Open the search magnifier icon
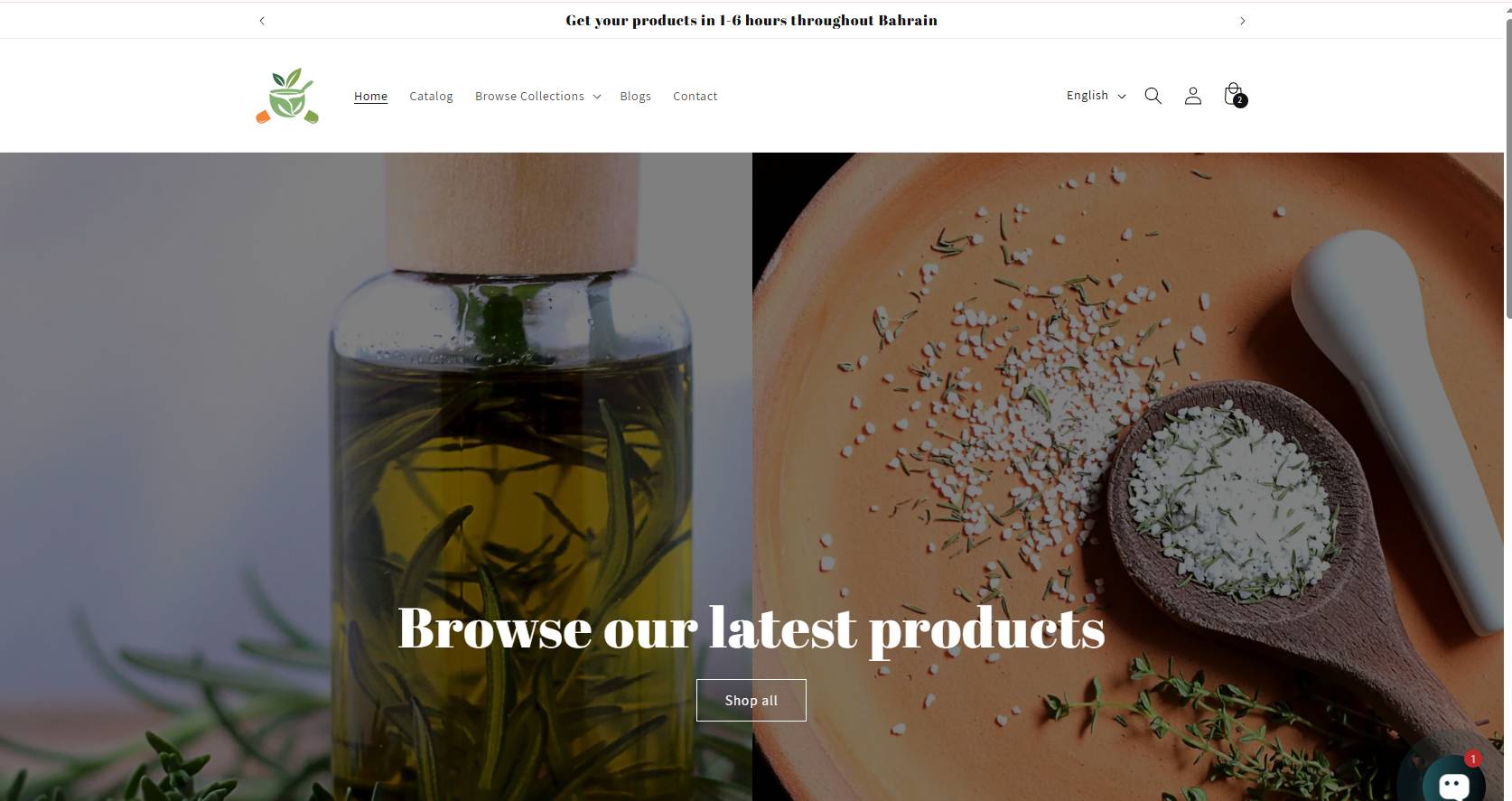 coord(1153,96)
